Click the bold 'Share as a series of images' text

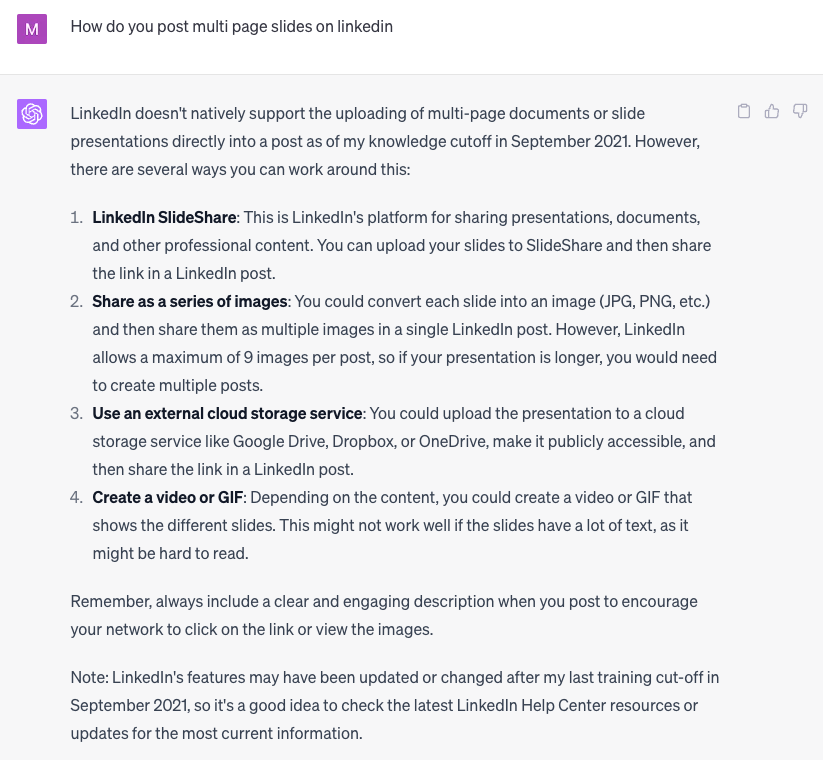click(x=189, y=301)
